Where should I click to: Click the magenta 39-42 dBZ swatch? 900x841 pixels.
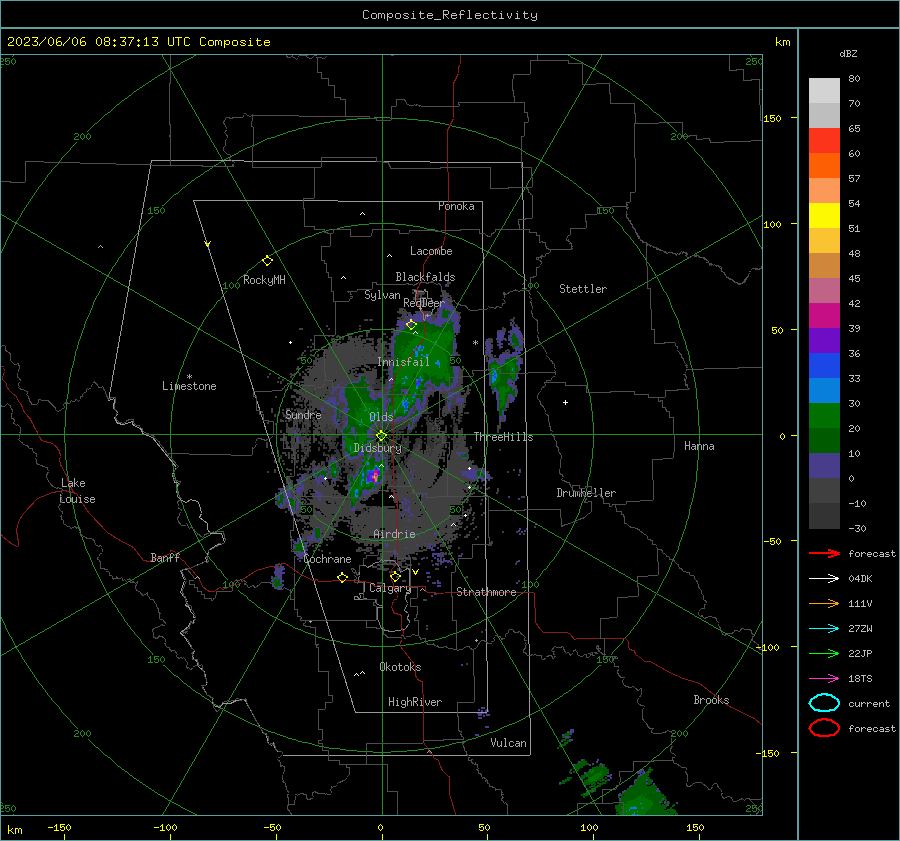coord(824,315)
